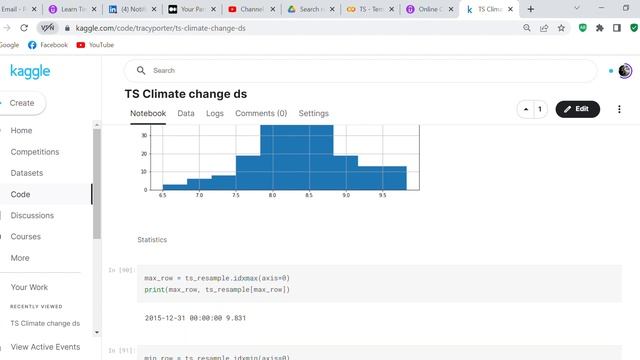Viewport: 640px width, 360px height.
Task: Open the Facebook bookmark
Action: coord(48,45)
